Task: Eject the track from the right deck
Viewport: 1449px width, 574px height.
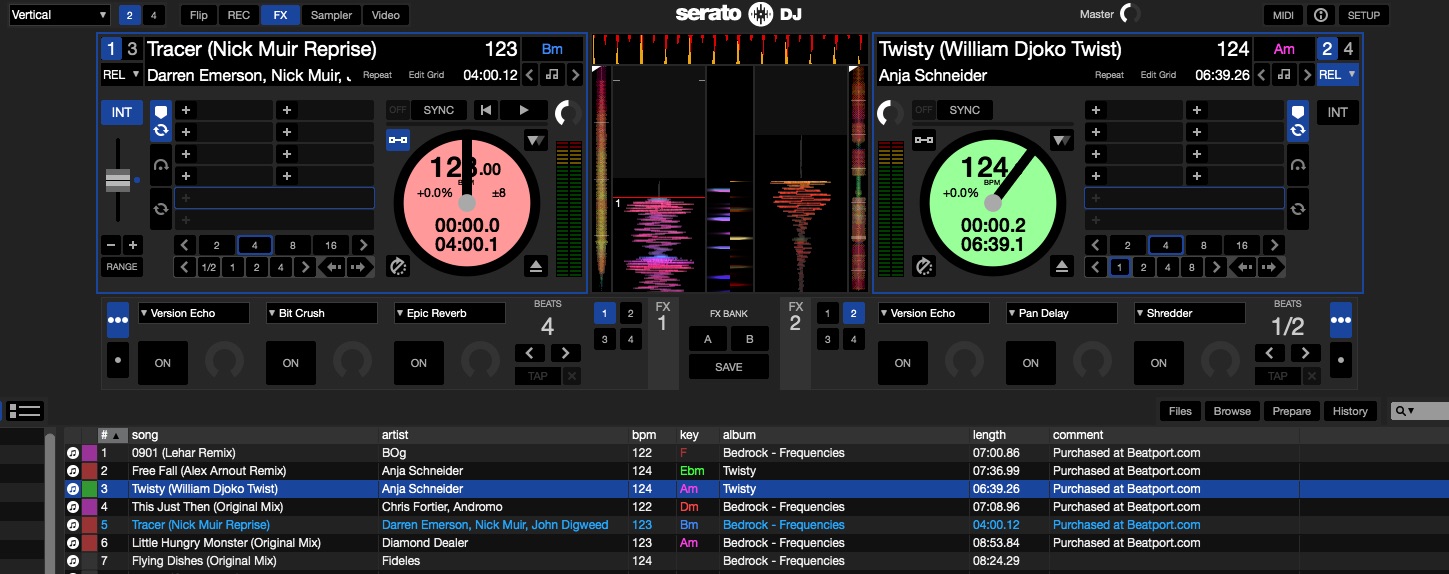Action: click(1062, 266)
